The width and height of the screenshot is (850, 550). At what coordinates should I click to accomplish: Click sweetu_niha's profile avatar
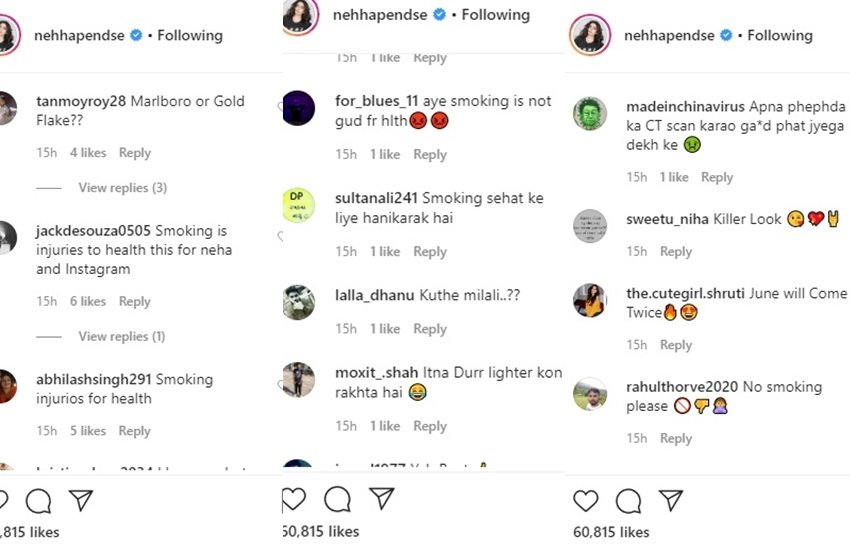click(590, 226)
